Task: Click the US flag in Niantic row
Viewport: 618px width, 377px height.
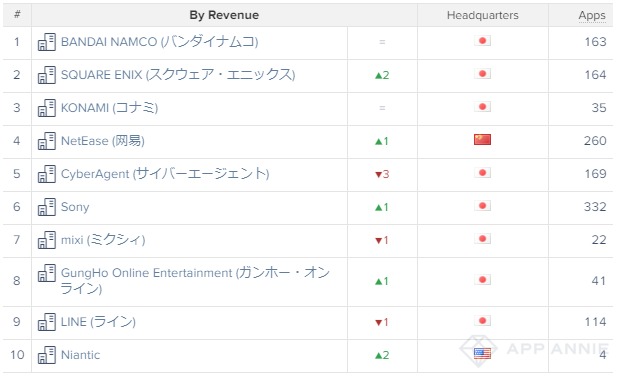Action: tap(482, 354)
